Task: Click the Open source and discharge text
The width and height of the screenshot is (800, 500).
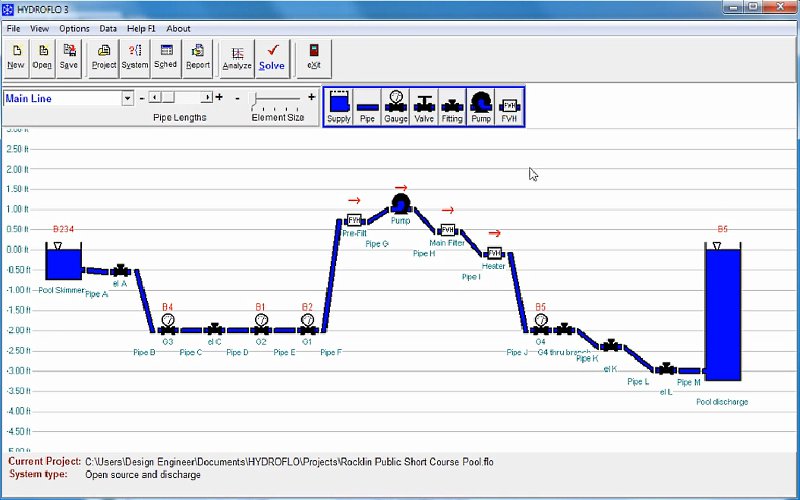Action: 143,474
